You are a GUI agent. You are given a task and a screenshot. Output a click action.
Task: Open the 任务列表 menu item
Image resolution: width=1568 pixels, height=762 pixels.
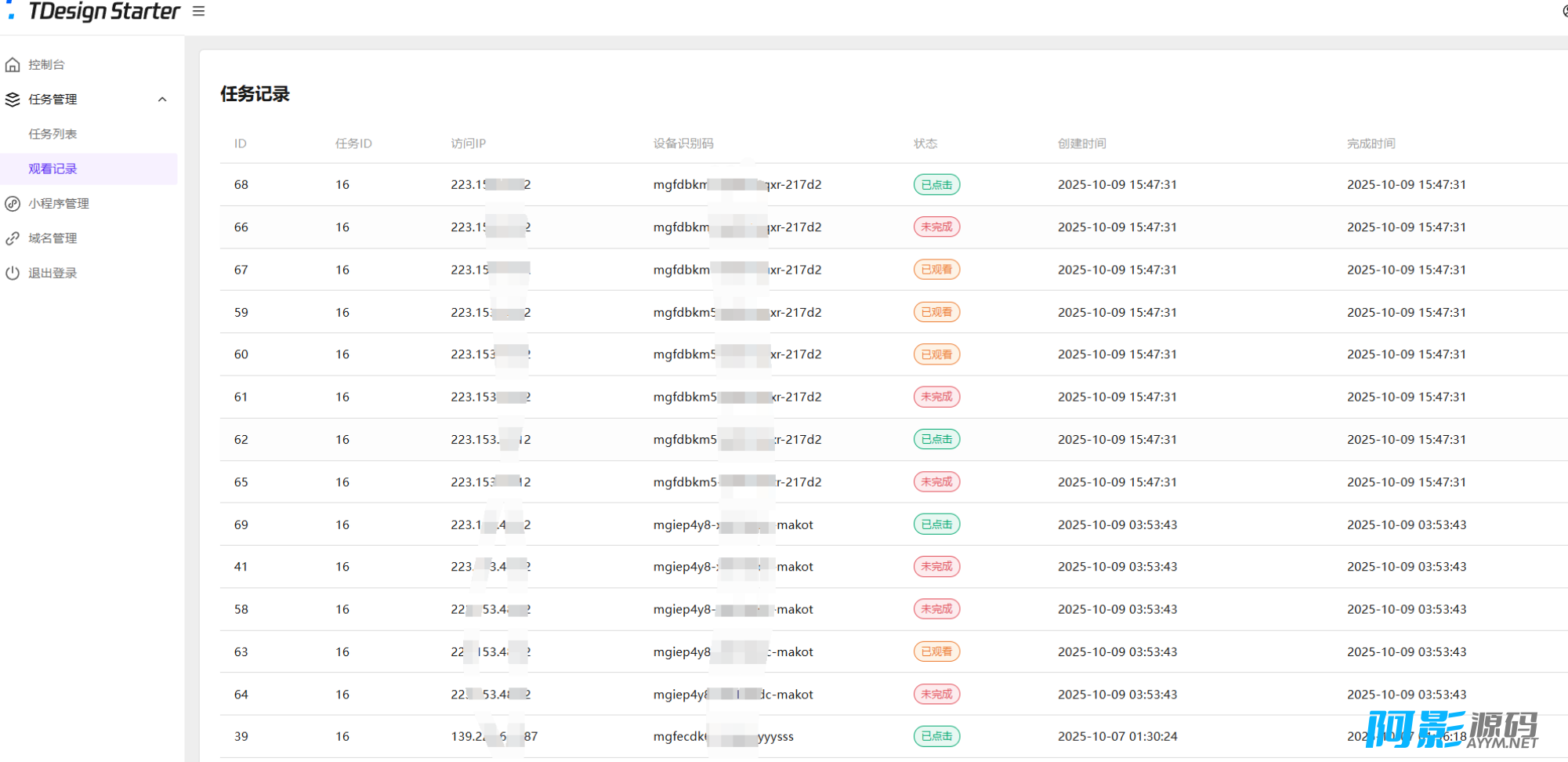click(x=53, y=134)
